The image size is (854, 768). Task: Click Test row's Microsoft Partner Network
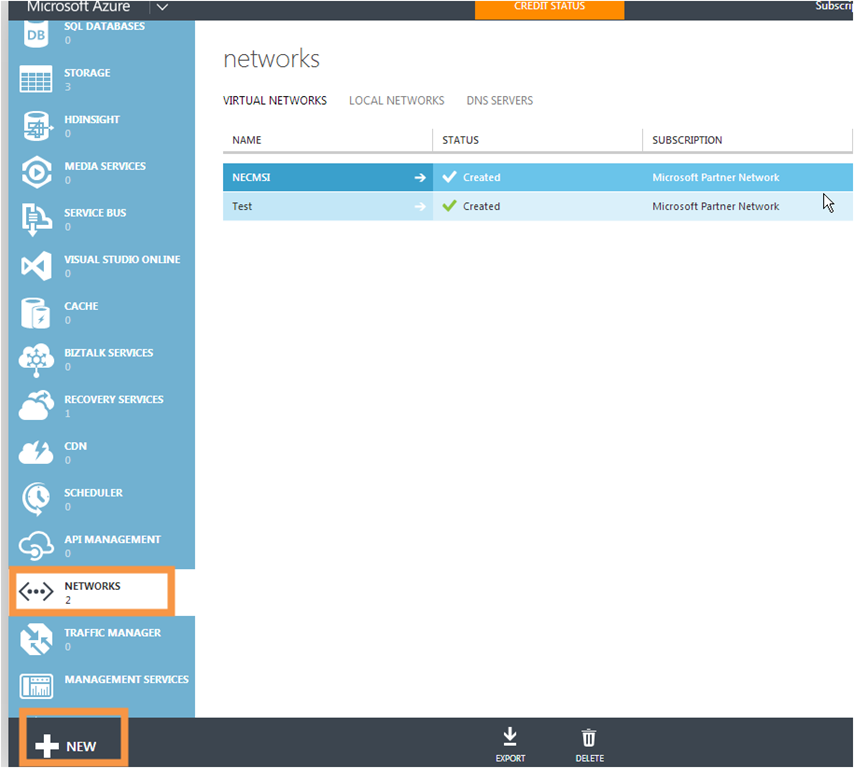[x=716, y=206]
